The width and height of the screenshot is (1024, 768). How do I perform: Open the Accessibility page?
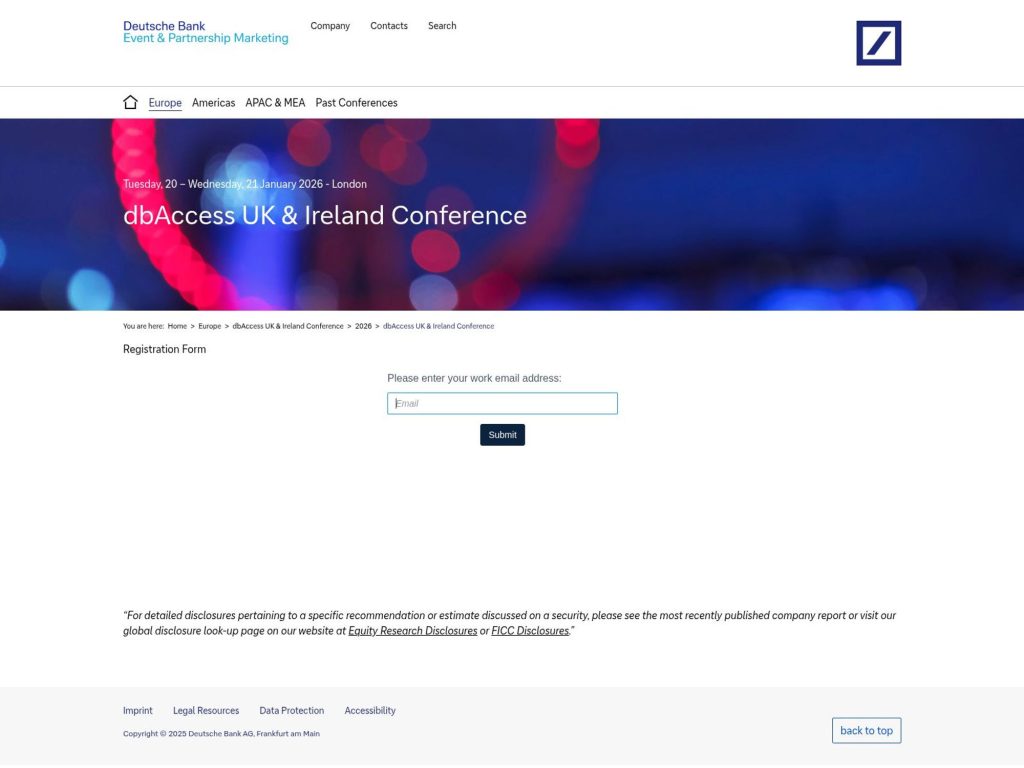coord(370,710)
